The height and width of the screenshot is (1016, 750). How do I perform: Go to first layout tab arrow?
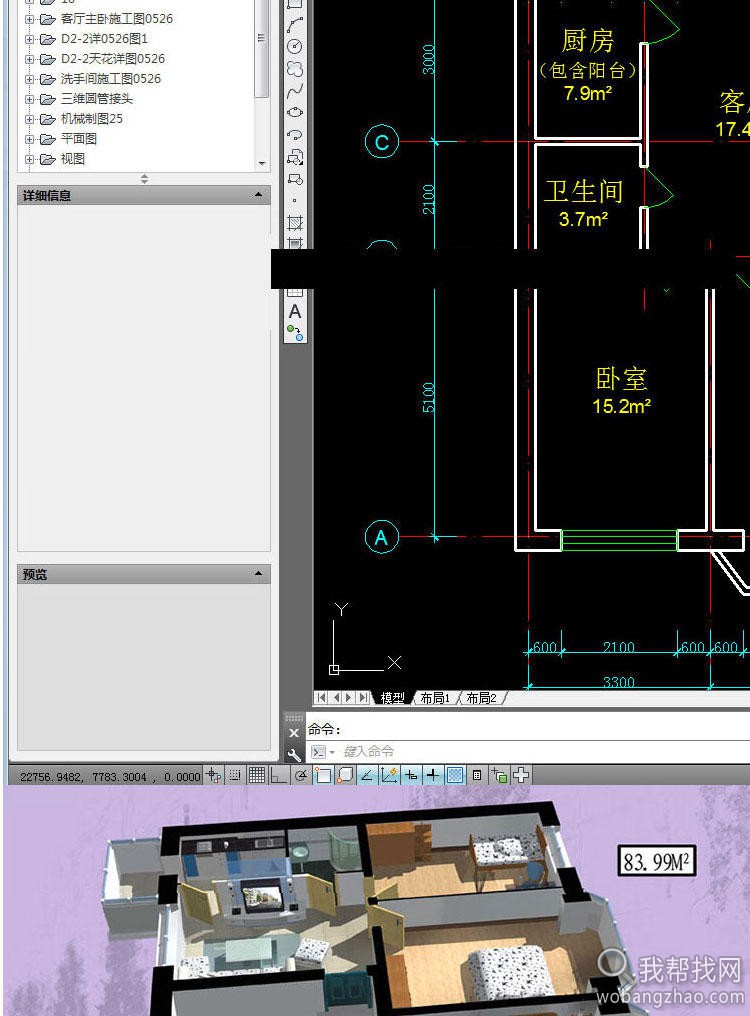pos(322,698)
